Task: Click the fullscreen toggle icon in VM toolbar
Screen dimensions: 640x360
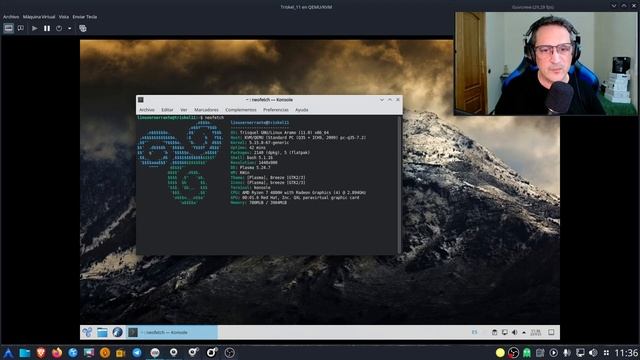Action: pyautogui.click(x=83, y=29)
